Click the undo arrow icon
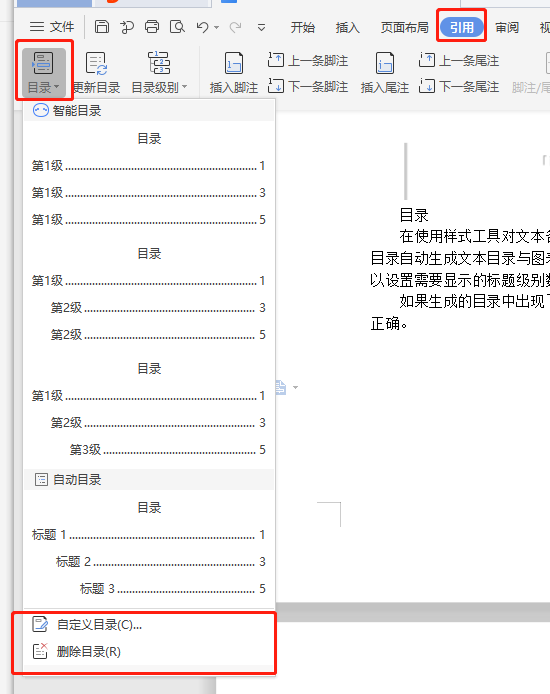The image size is (550, 694). pos(202,27)
